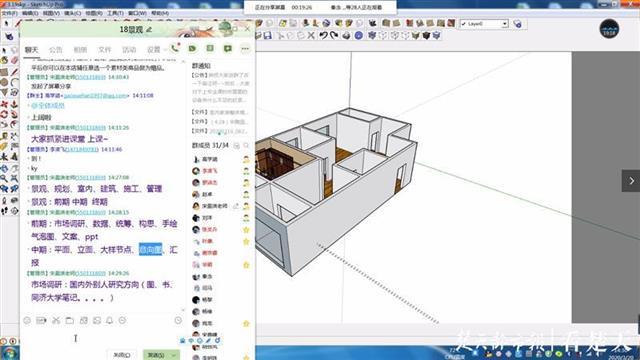Expand the send button dropdown arrow

[174, 355]
